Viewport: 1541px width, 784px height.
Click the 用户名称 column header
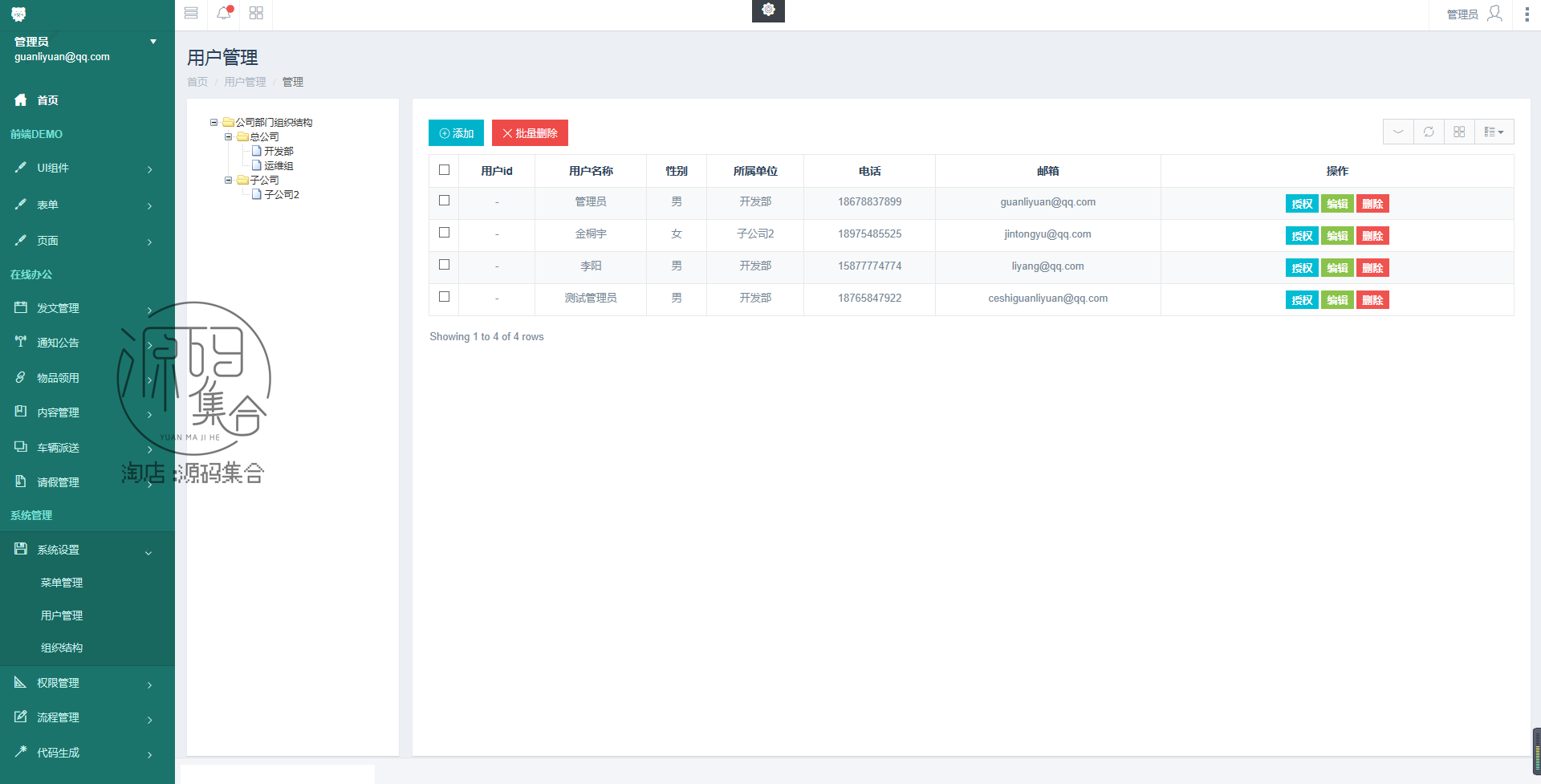591,171
